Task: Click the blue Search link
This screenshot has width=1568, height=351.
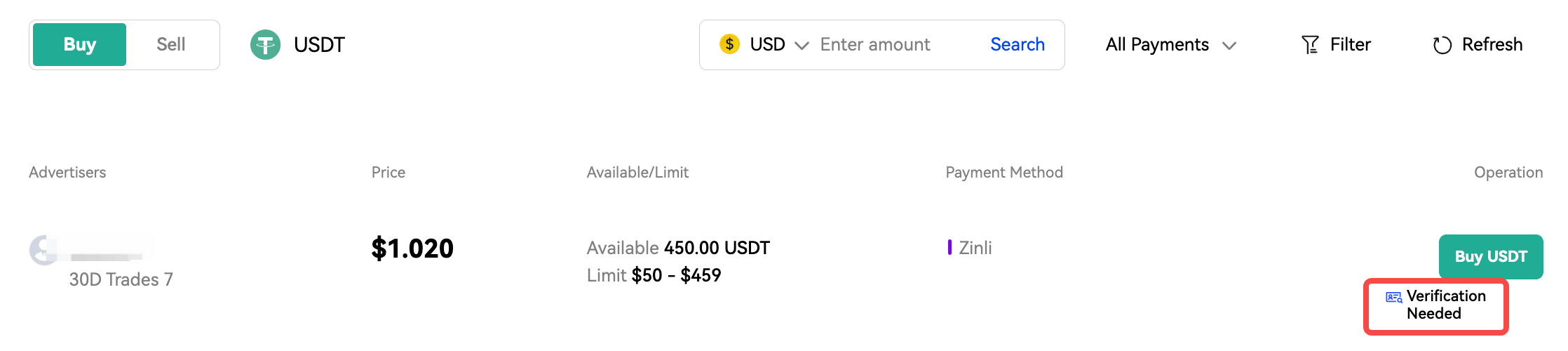Action: click(1017, 45)
